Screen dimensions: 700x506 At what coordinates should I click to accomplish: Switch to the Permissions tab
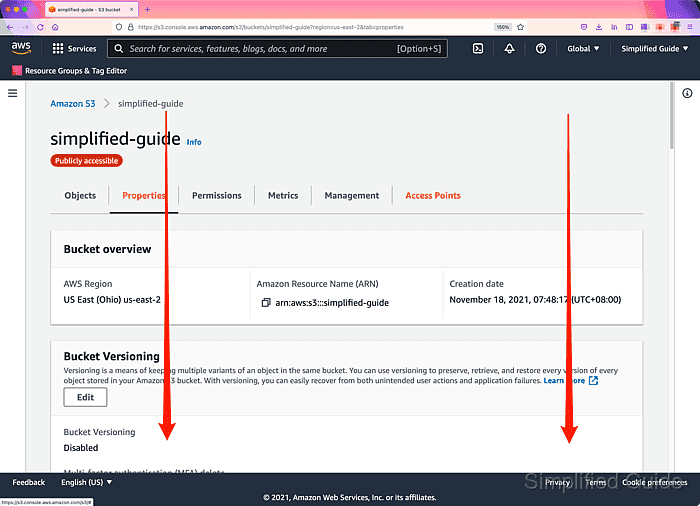tap(217, 196)
